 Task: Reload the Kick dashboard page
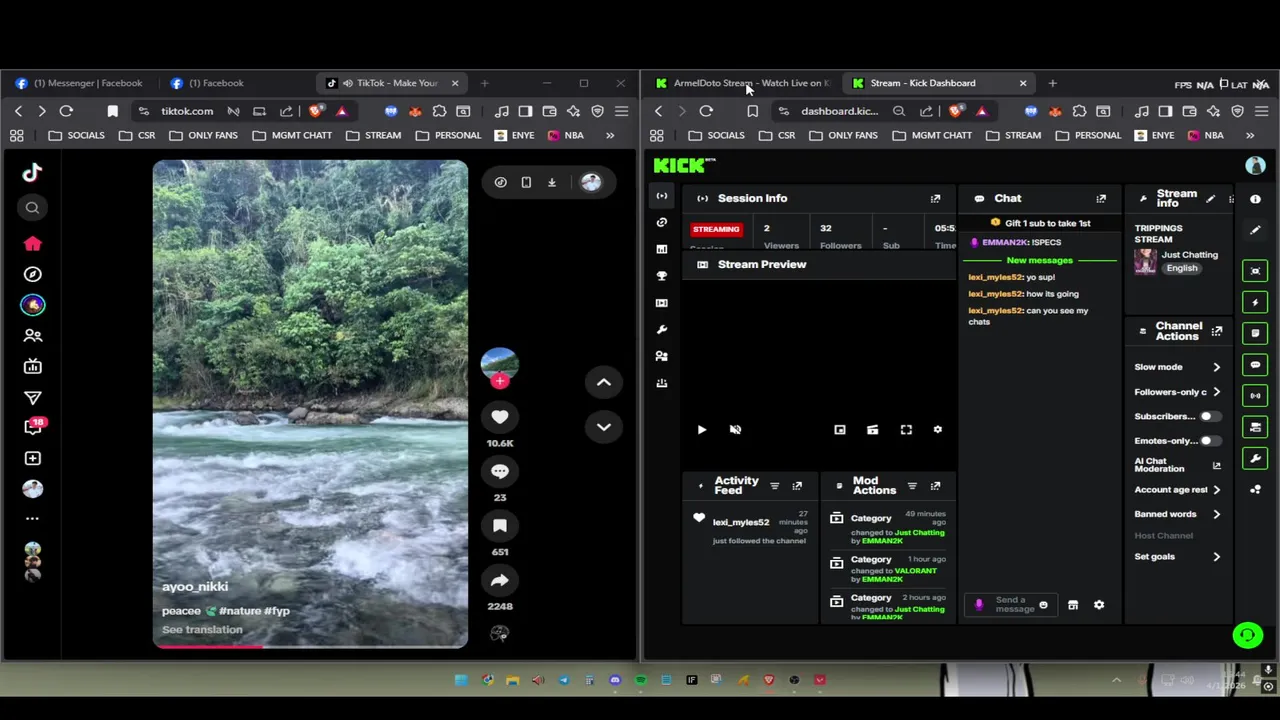coord(706,111)
